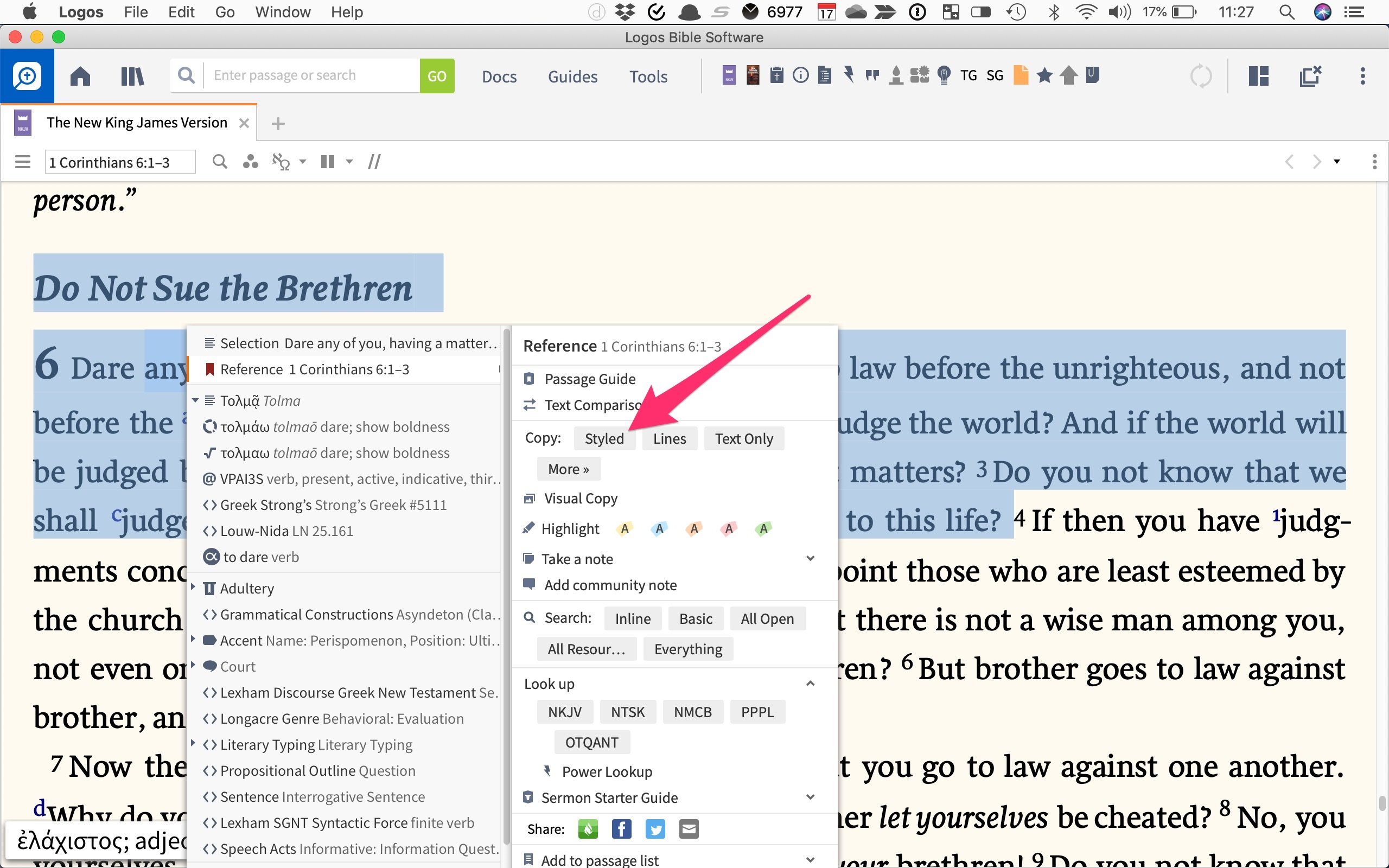Switch to The New King James Version tab

pyautogui.click(x=137, y=122)
